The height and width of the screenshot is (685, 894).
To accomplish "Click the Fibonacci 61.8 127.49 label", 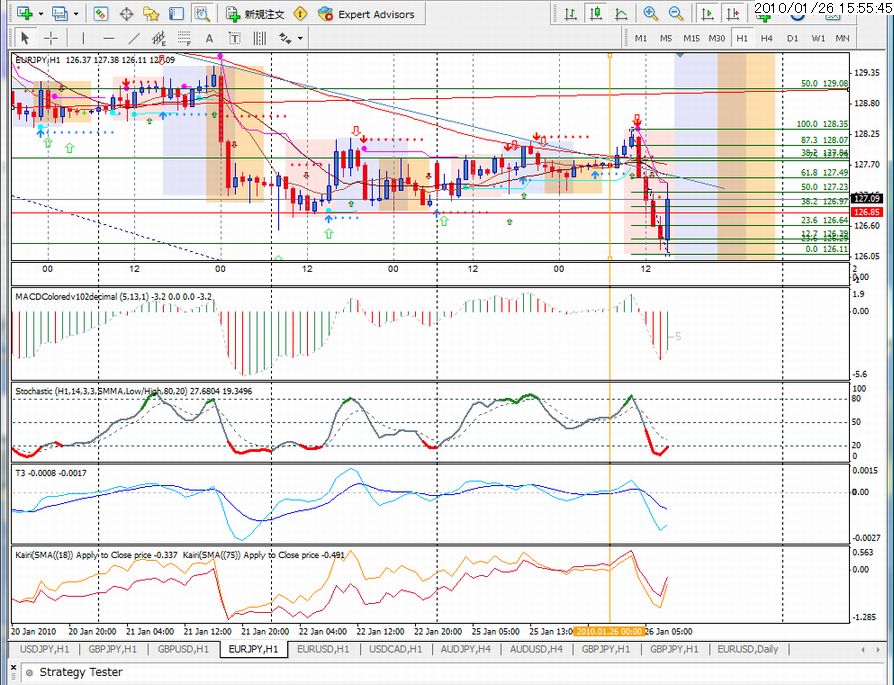I will click(x=824, y=173).
